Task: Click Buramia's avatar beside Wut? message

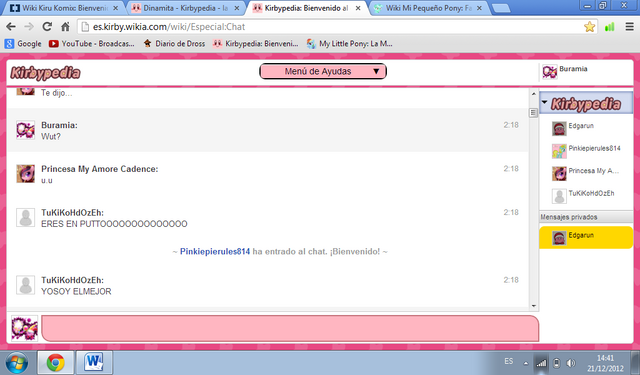Action: [x=25, y=130]
